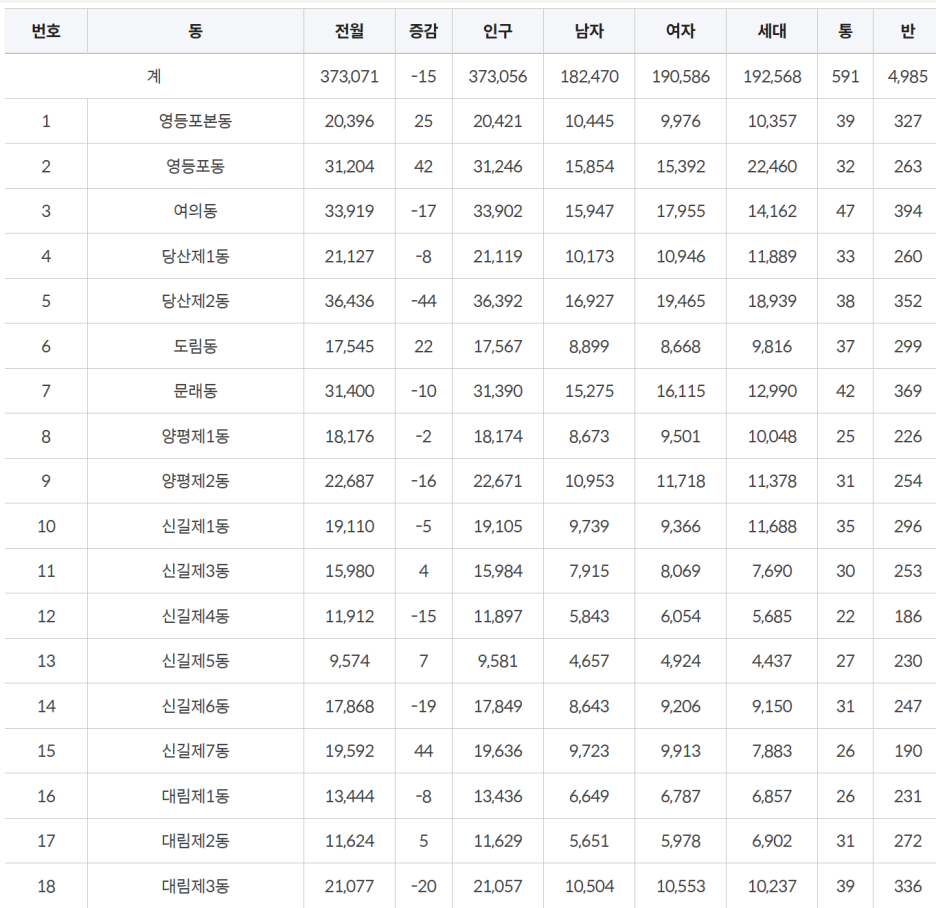
Task: Click 신길제6동 change value -19
Action: pyautogui.click(x=423, y=706)
